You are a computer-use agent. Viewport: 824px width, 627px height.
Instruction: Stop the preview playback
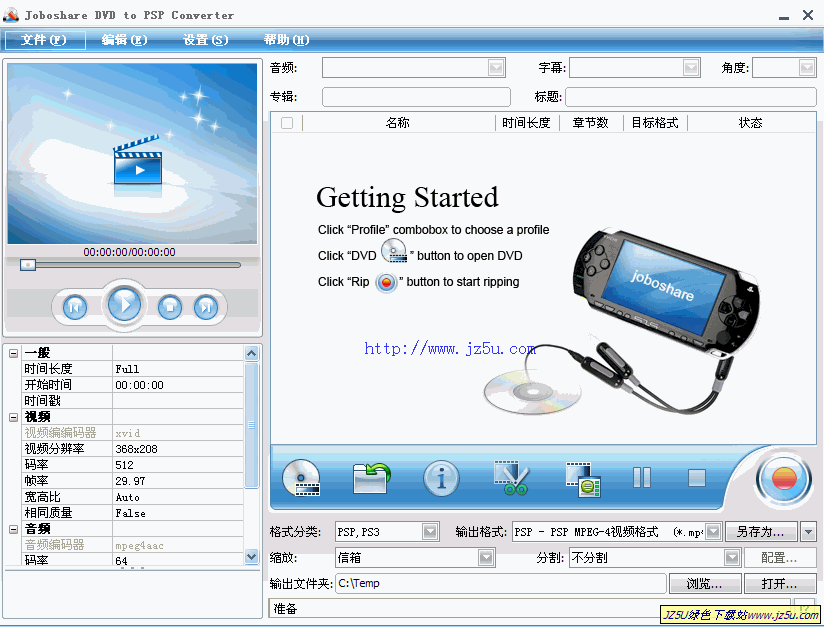click(x=170, y=307)
